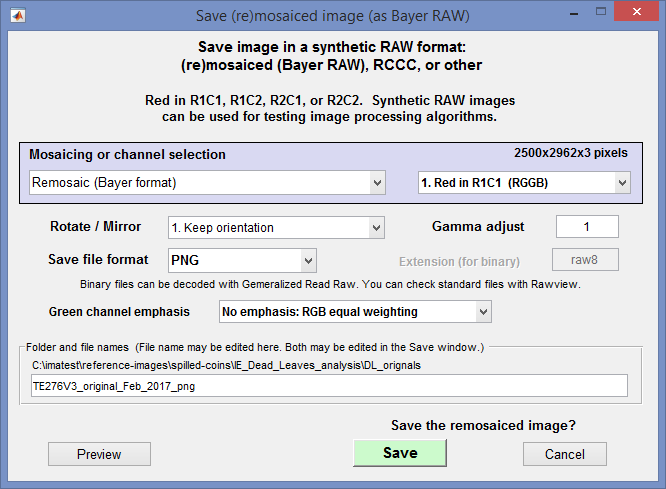This screenshot has width=666, height=489.
Task: Click the MATLAB icon in title bar
Action: click(x=18, y=16)
